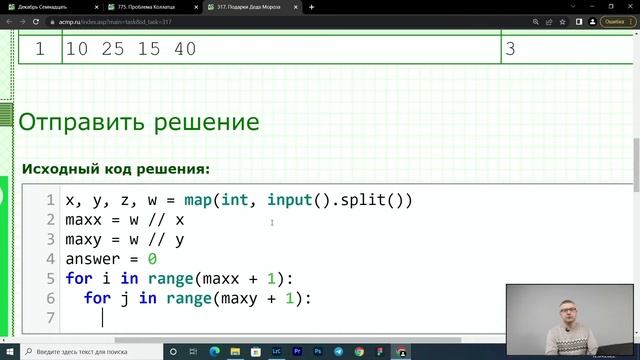The height and width of the screenshot is (360, 640).
Task: Click code line "for i in range(maxx + 1):"
Action: tap(179, 279)
